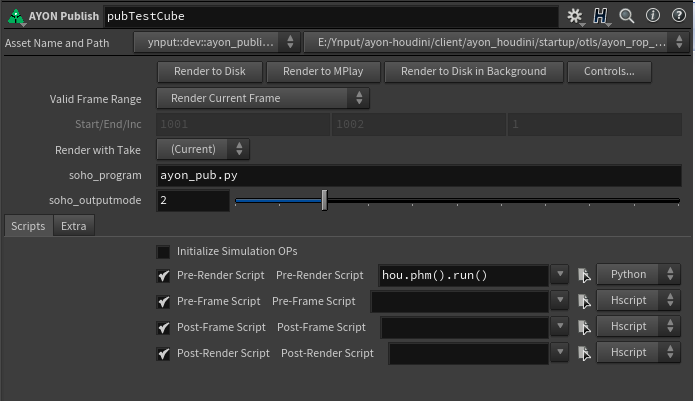Click the soho_program text field
The width and height of the screenshot is (695, 401).
pyautogui.click(x=419, y=175)
